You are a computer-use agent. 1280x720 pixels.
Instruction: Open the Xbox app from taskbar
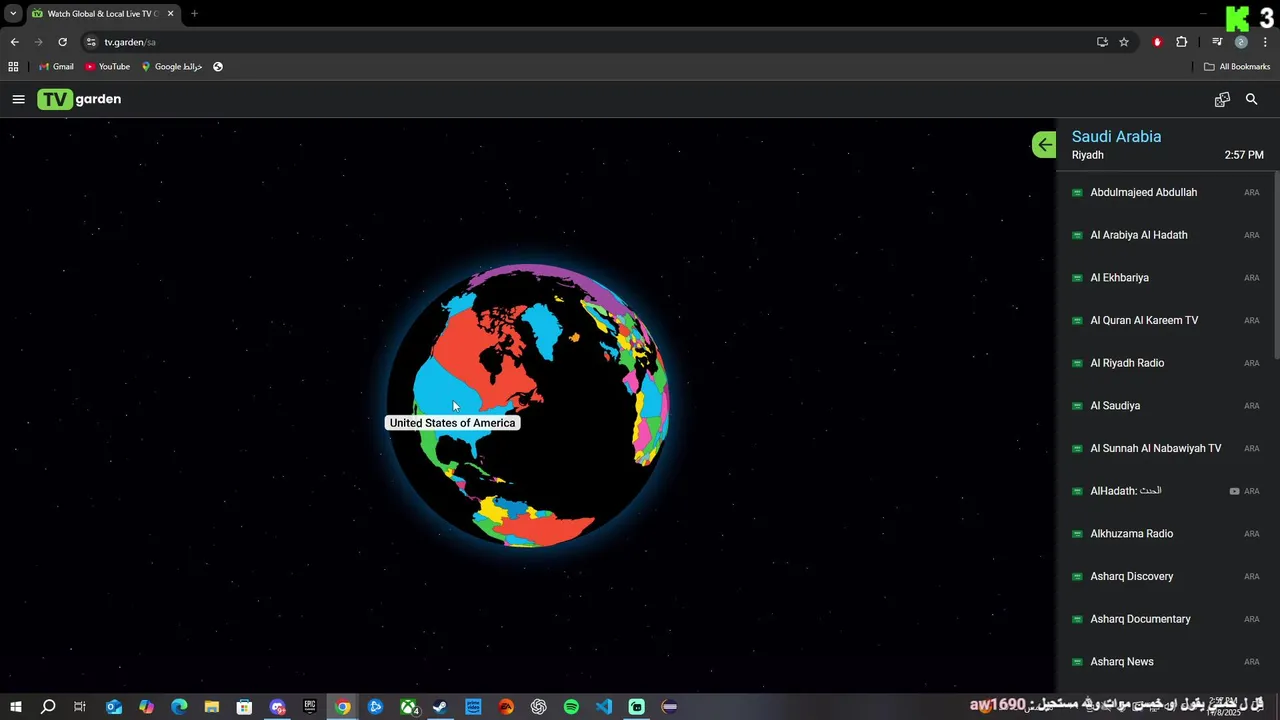[408, 707]
